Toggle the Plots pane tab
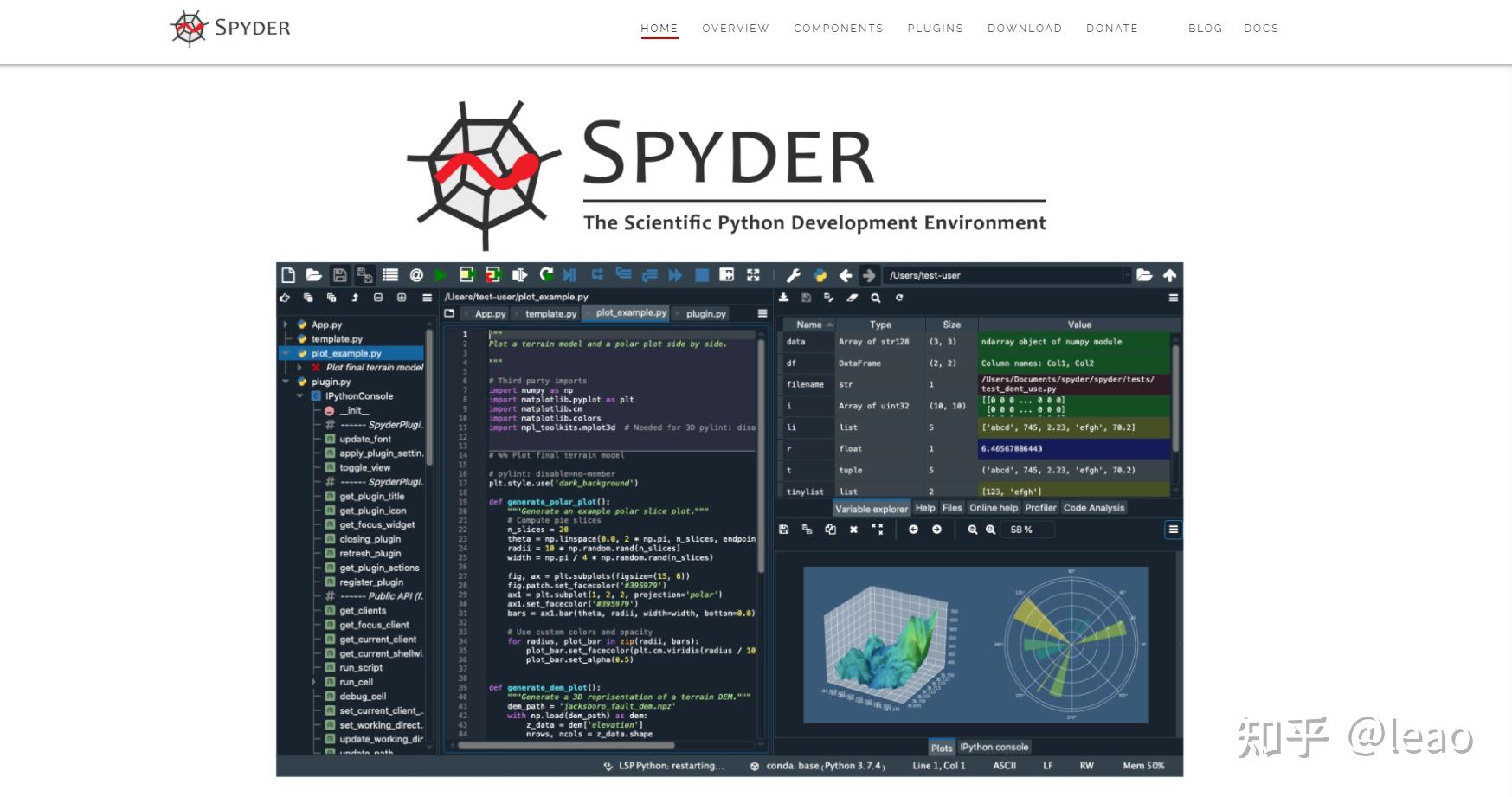This screenshot has width=1512, height=797. pyautogui.click(x=943, y=747)
